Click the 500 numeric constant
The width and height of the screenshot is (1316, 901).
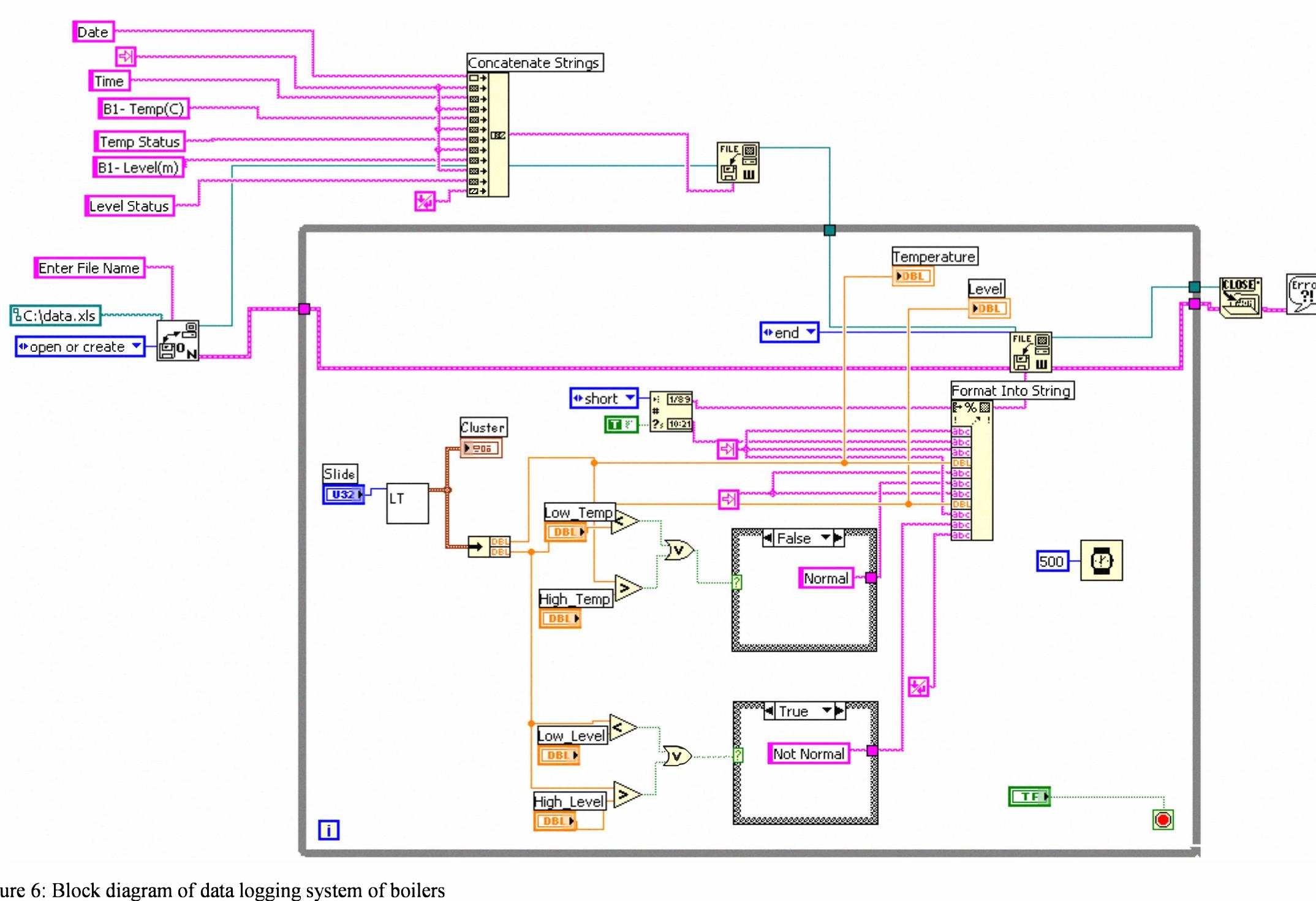click(x=1052, y=561)
